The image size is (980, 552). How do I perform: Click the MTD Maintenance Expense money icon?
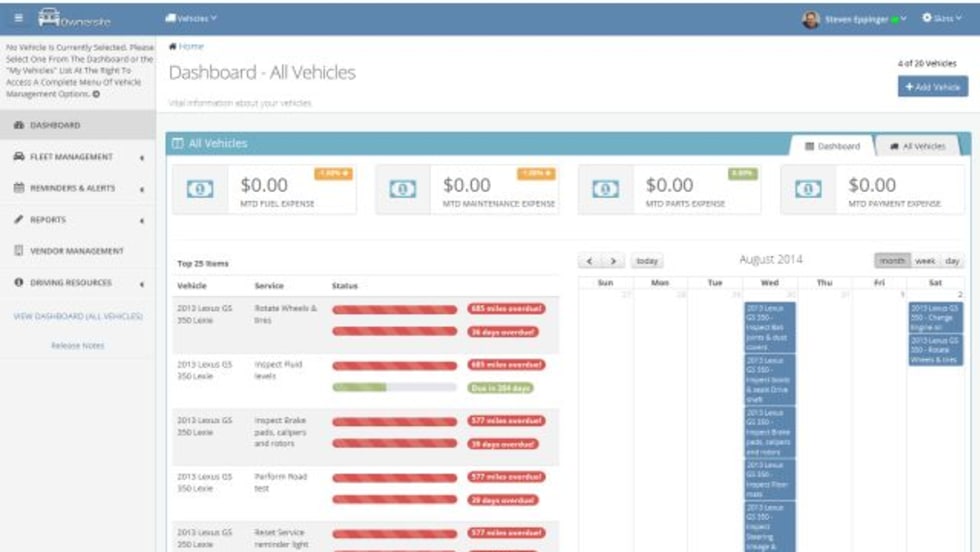pyautogui.click(x=403, y=189)
